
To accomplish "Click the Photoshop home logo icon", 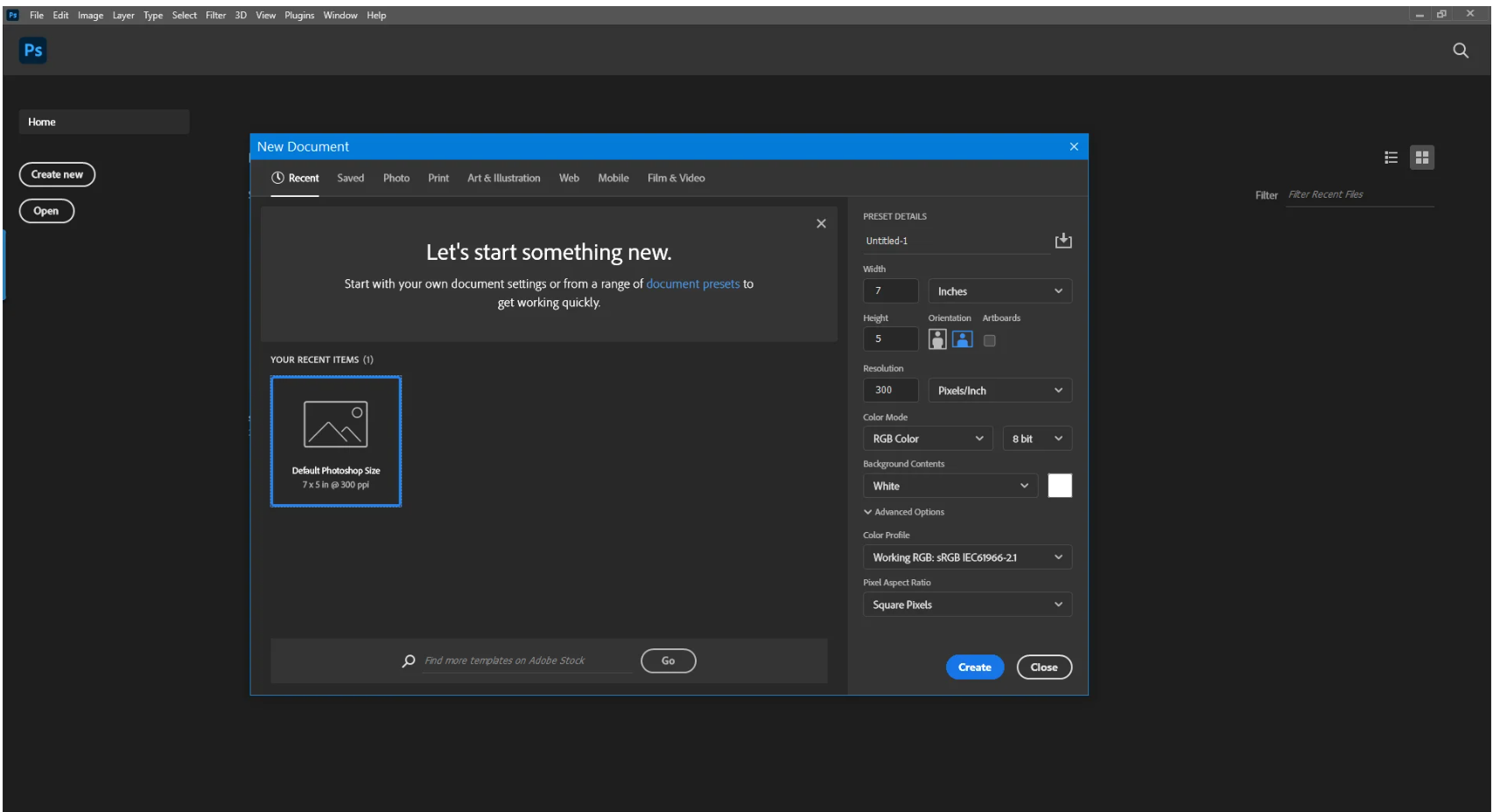I will [33, 51].
